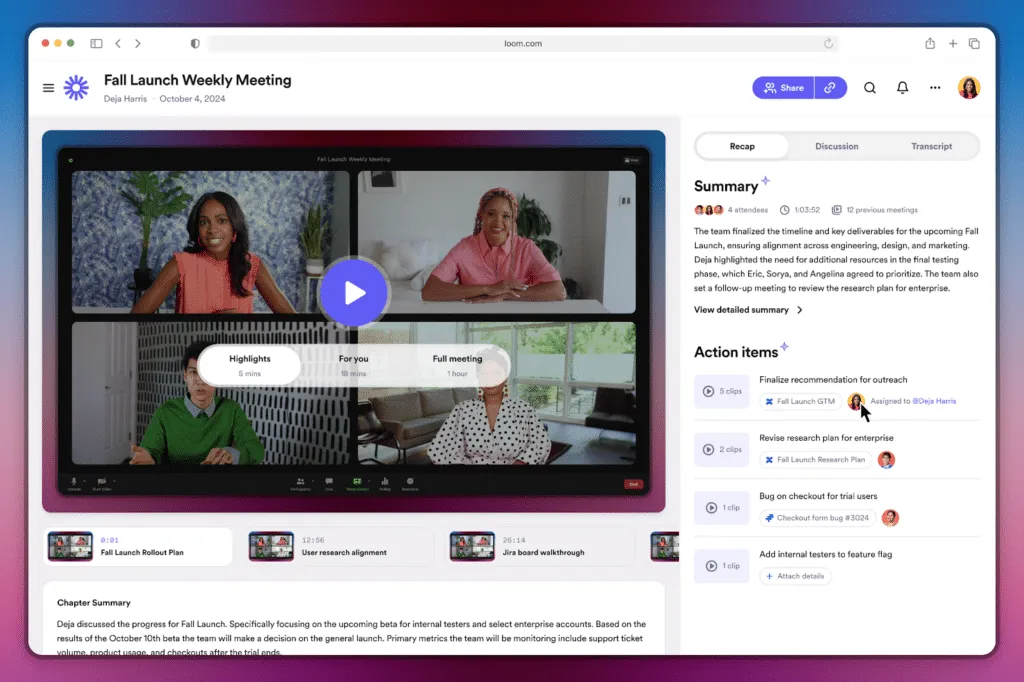Screen dimensions: 1024x682
Task: Select the For you viewing option
Action: point(353,365)
